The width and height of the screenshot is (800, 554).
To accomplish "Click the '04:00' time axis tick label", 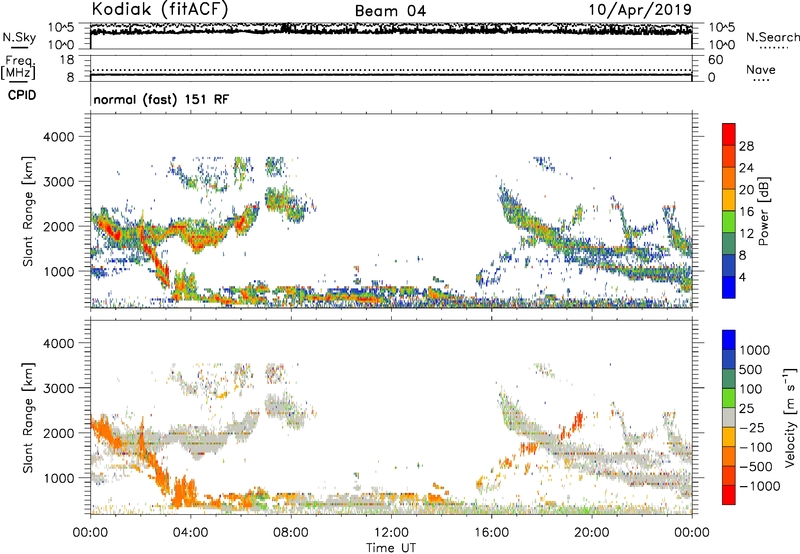I will point(190,533).
